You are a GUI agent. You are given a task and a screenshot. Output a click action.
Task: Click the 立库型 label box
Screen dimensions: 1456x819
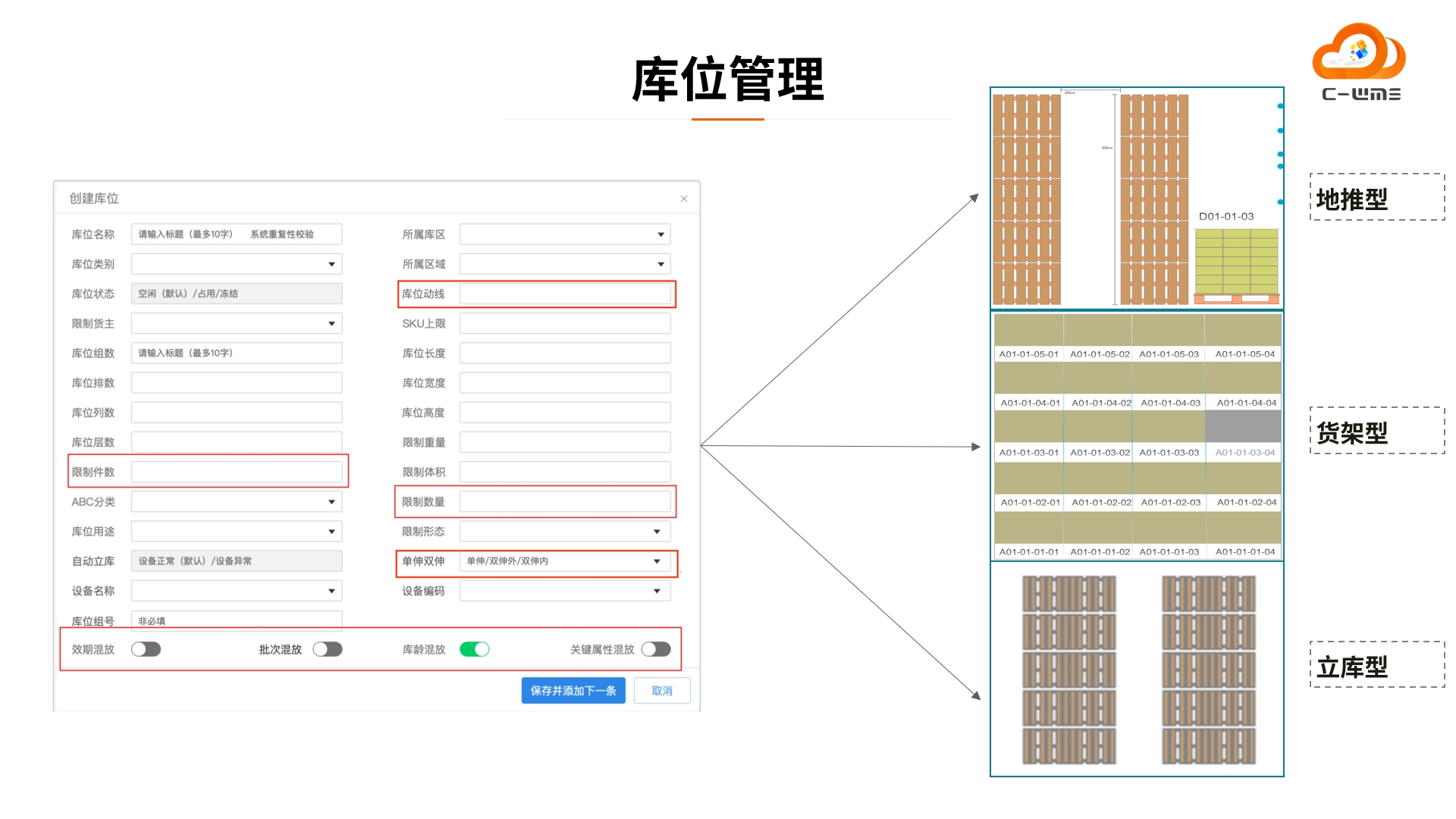tap(1377, 665)
